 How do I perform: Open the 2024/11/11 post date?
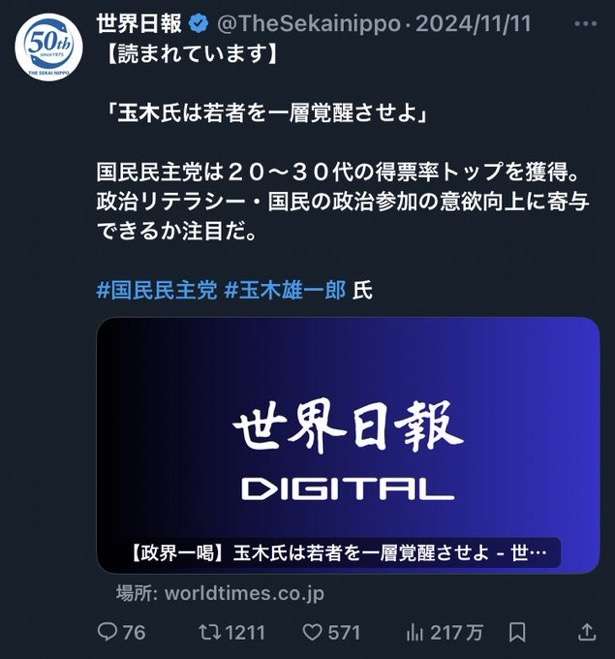pos(473,24)
